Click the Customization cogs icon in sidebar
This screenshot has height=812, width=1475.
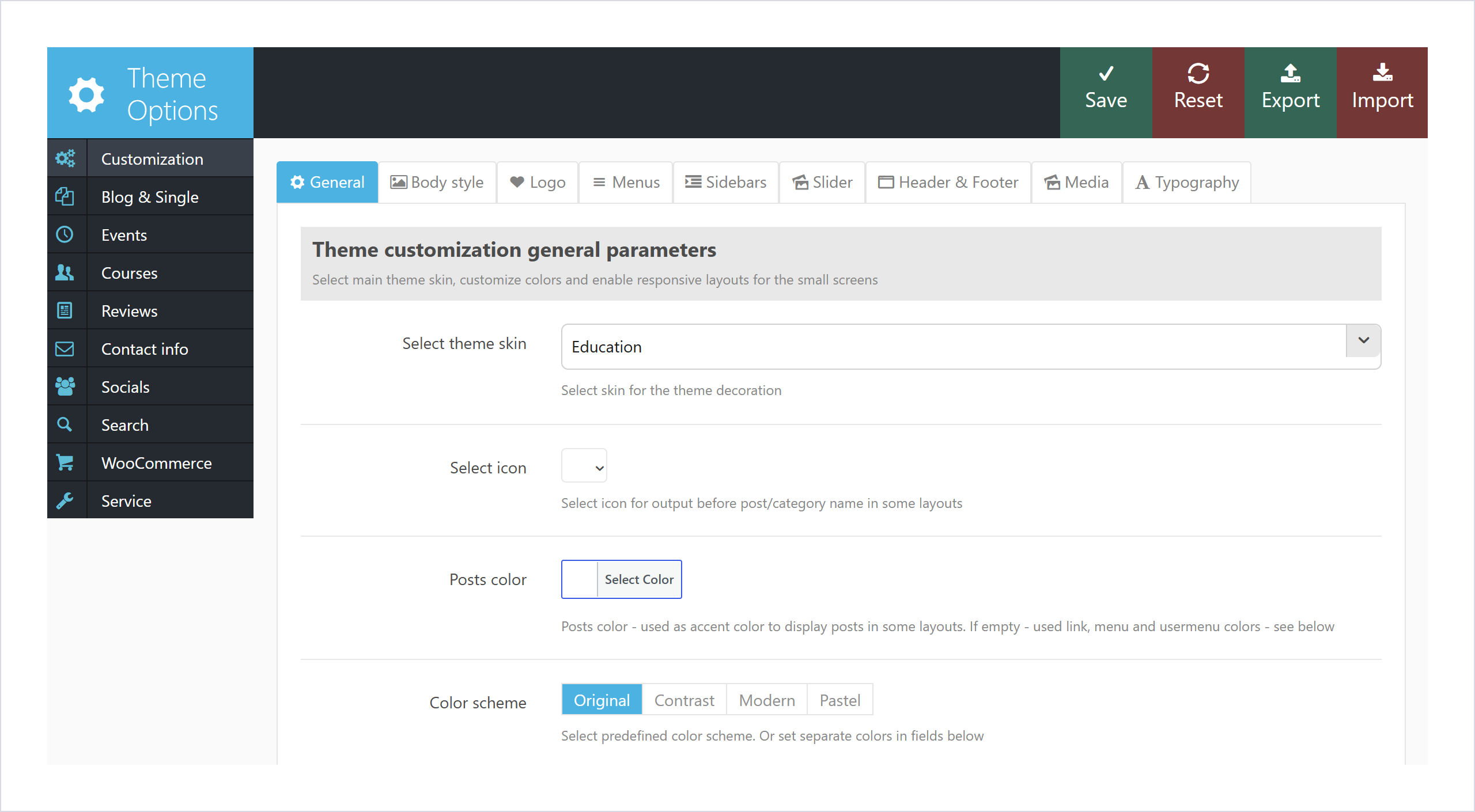tap(65, 158)
